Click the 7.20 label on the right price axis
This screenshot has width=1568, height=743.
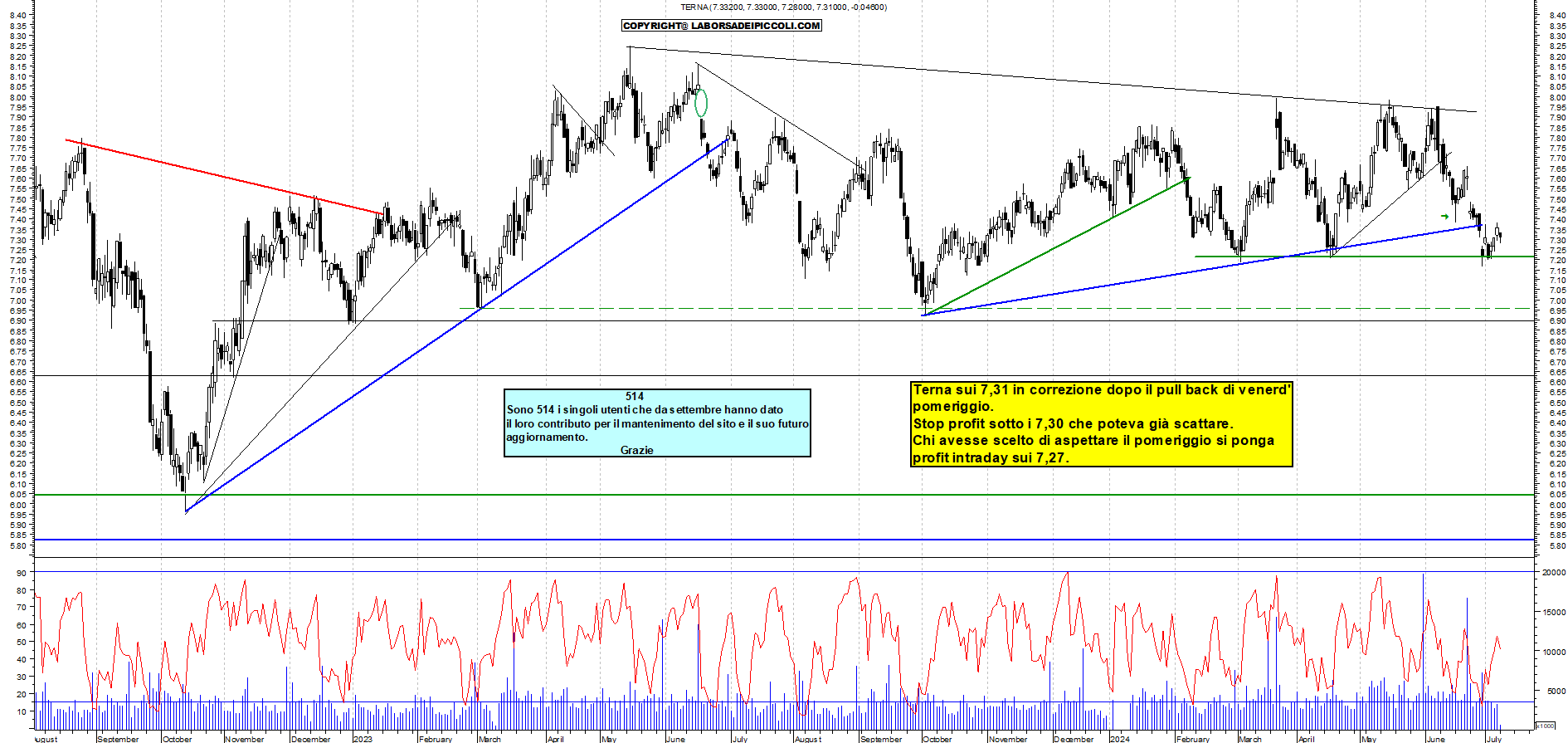[x=1557, y=260]
